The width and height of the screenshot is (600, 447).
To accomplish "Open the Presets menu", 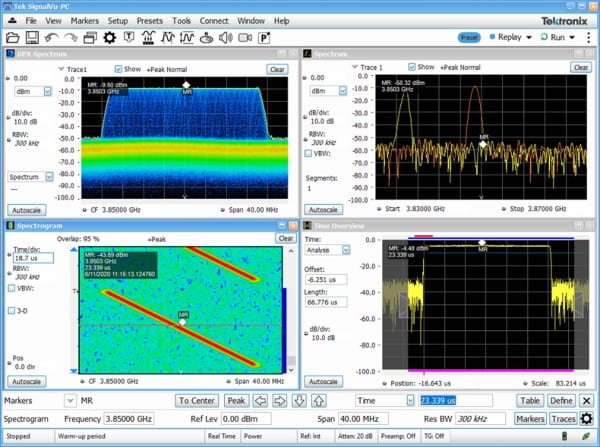I will (x=152, y=20).
